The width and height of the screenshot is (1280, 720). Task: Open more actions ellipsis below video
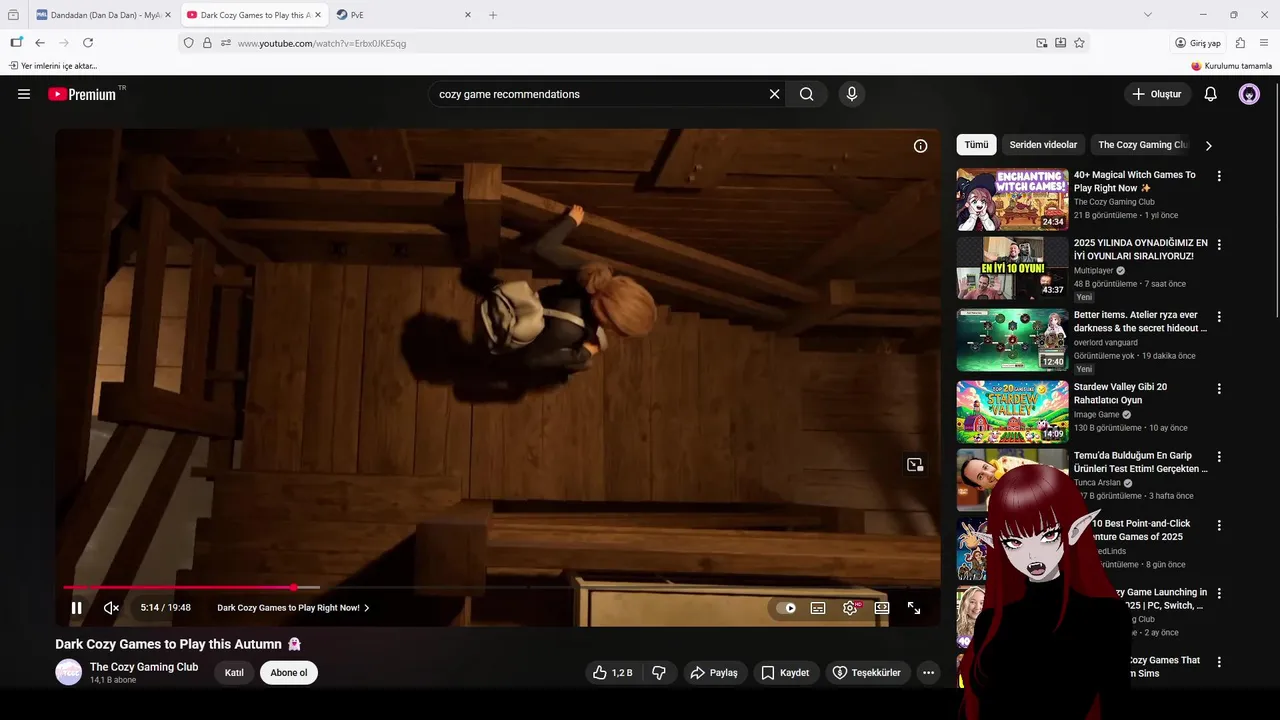tap(929, 673)
